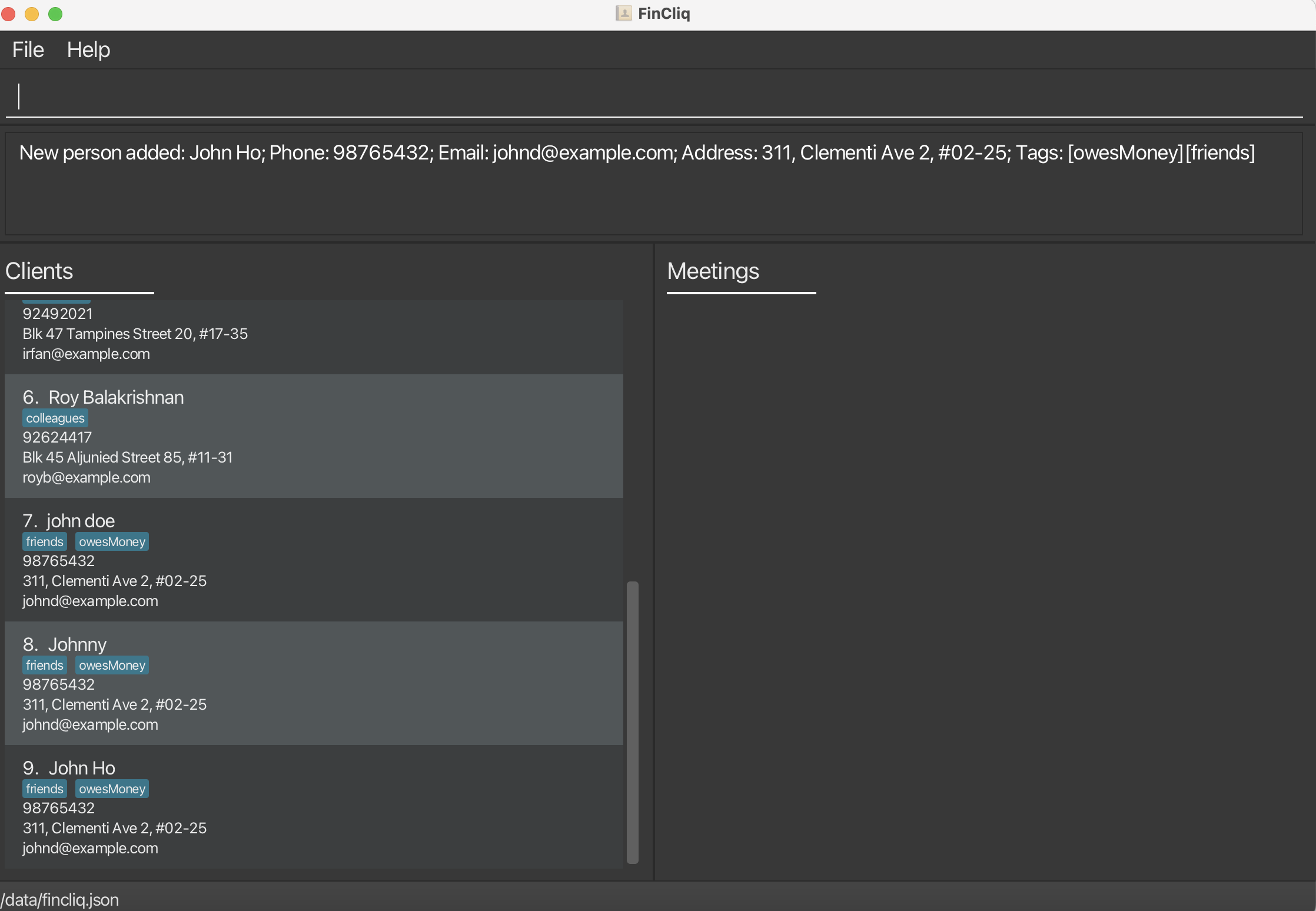1316x911 pixels.
Task: Click the Meetings panel header
Action: pos(713,271)
